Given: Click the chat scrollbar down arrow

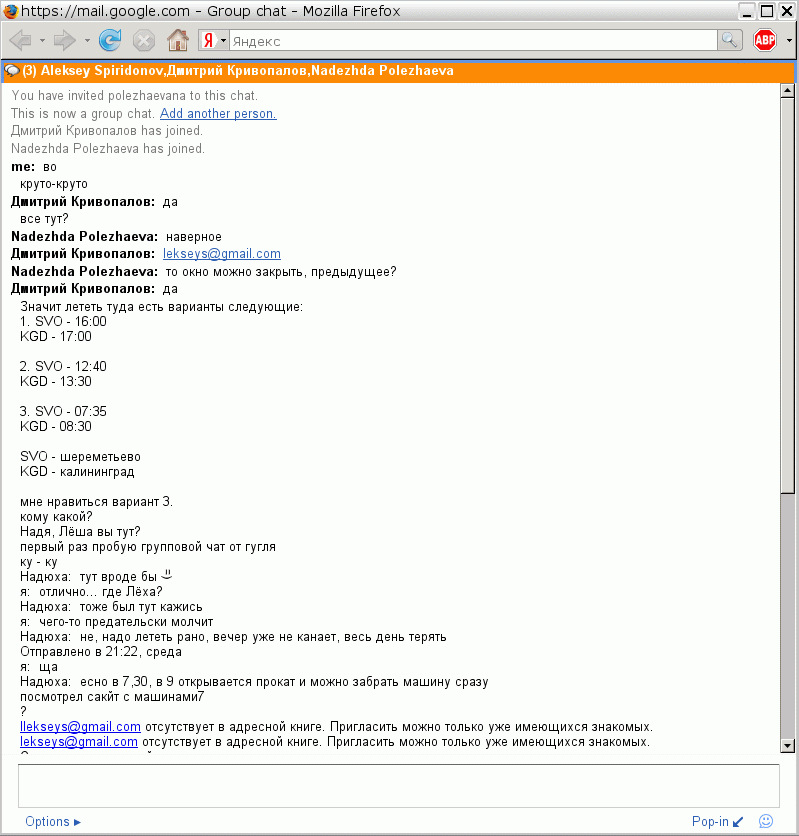Looking at the screenshot, I should pyautogui.click(x=787, y=745).
